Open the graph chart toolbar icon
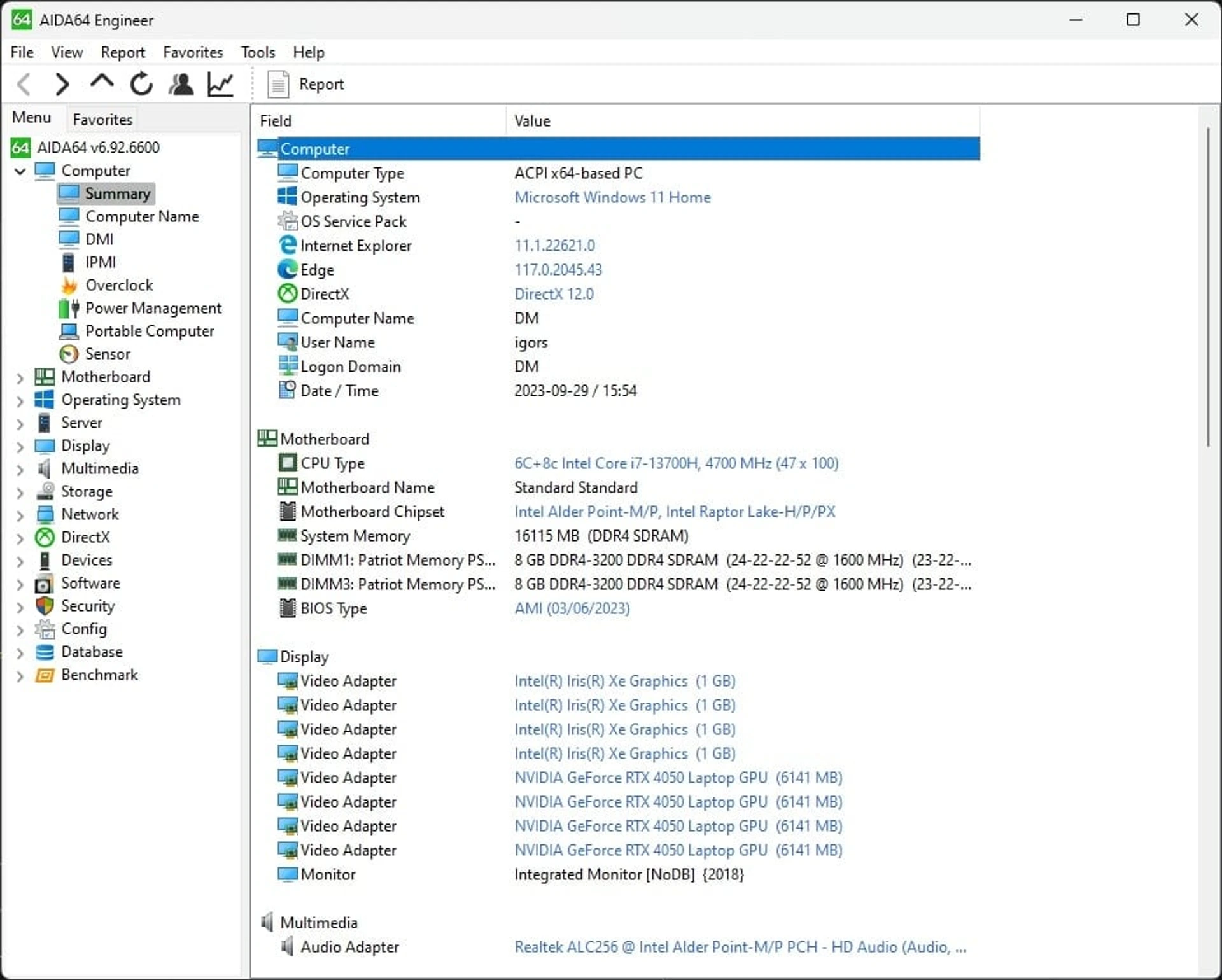Screen dimensions: 1222x980 coord(221,84)
